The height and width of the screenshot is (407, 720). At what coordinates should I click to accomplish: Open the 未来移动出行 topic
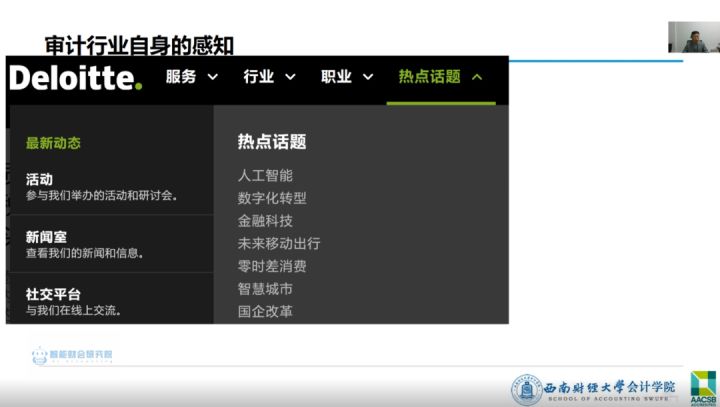(279, 243)
